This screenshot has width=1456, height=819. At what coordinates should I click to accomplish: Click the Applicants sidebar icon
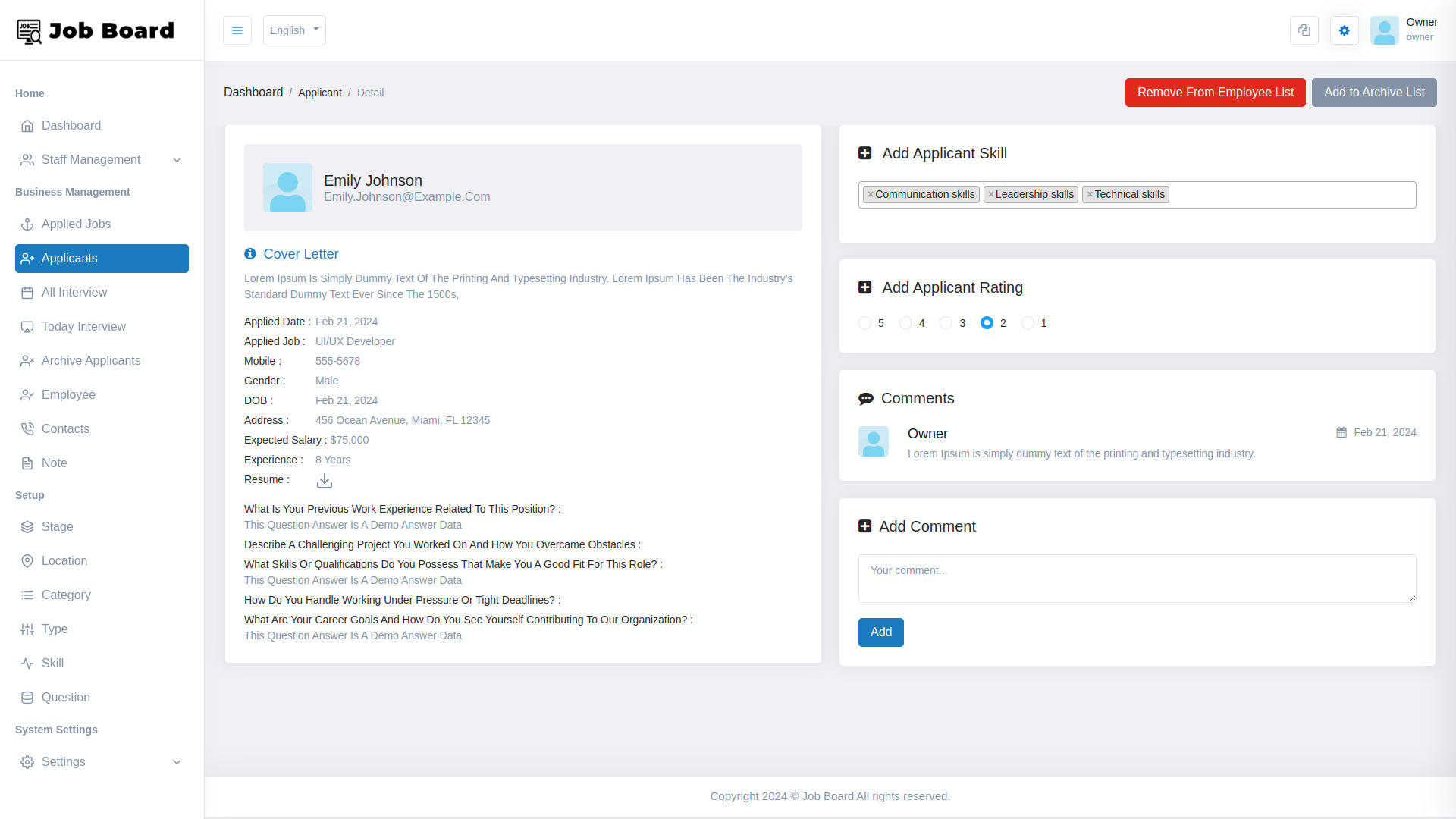coord(27,258)
